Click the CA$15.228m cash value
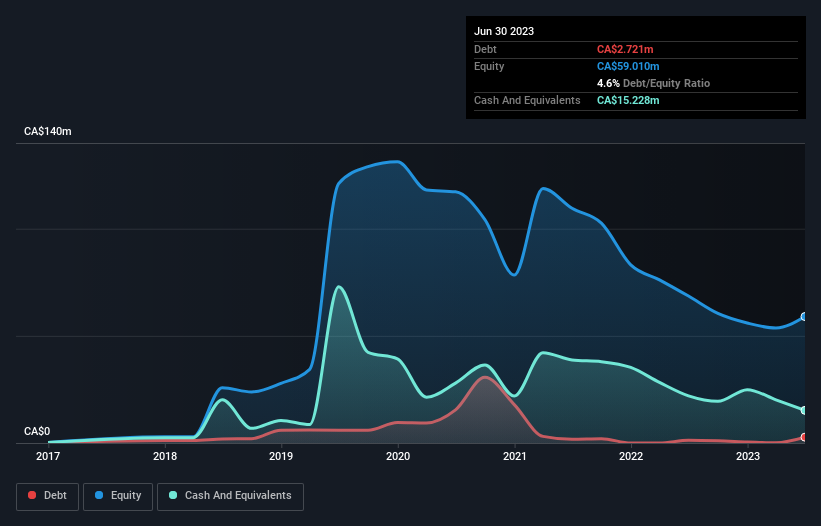 click(x=628, y=100)
